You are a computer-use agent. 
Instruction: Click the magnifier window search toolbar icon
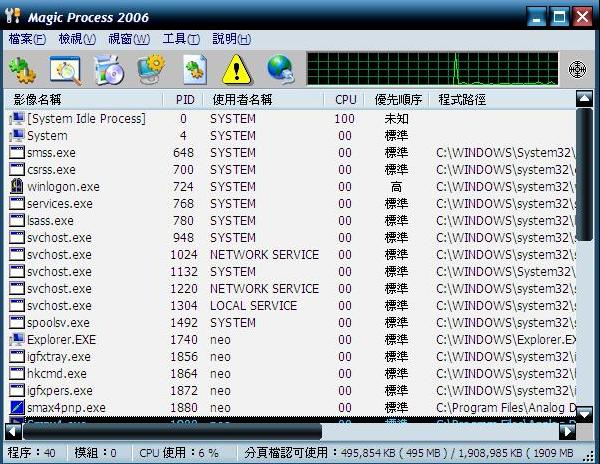(x=65, y=70)
